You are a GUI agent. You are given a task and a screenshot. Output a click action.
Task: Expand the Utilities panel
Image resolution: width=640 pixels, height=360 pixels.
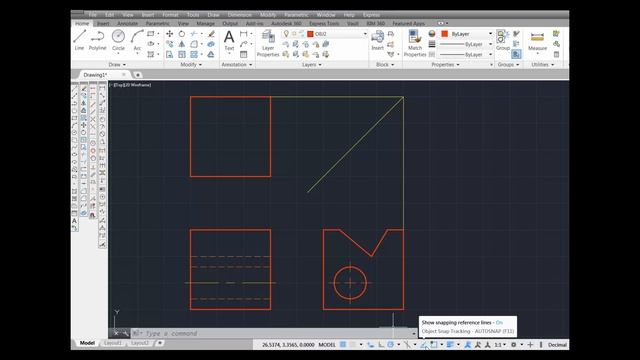[542, 64]
